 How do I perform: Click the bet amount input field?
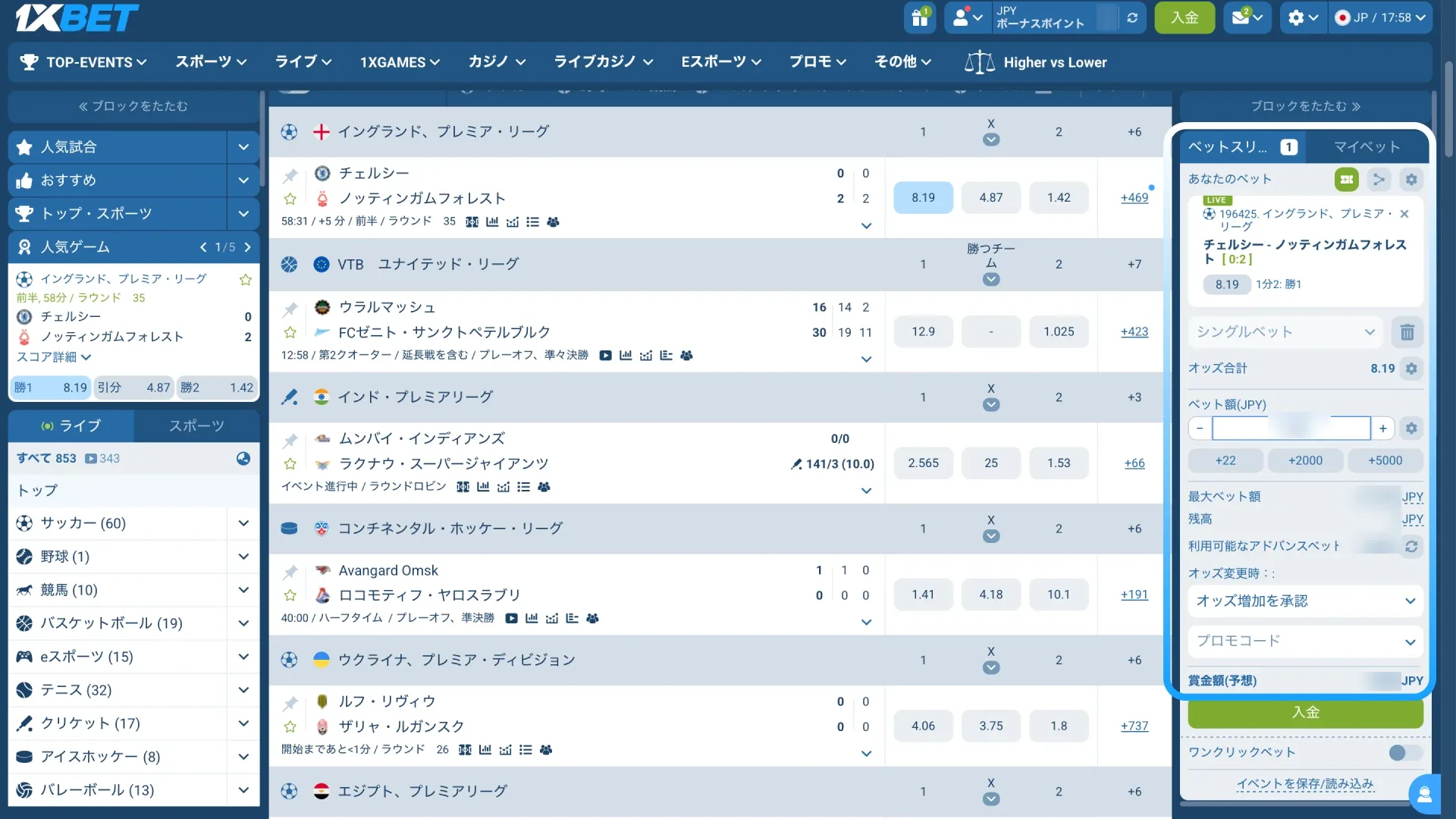tap(1291, 428)
